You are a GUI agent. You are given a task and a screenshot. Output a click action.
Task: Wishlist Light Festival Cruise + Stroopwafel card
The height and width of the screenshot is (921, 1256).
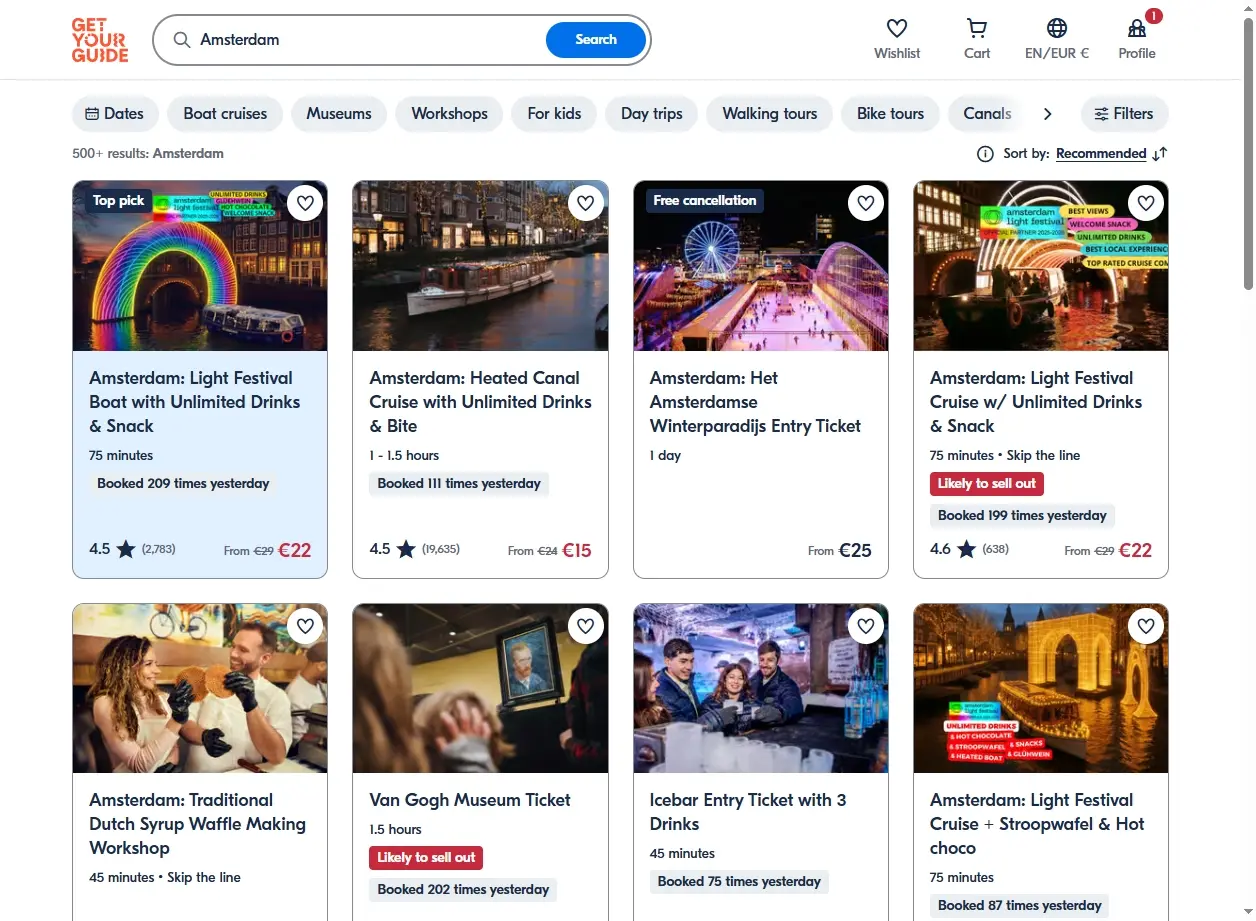click(1145, 626)
